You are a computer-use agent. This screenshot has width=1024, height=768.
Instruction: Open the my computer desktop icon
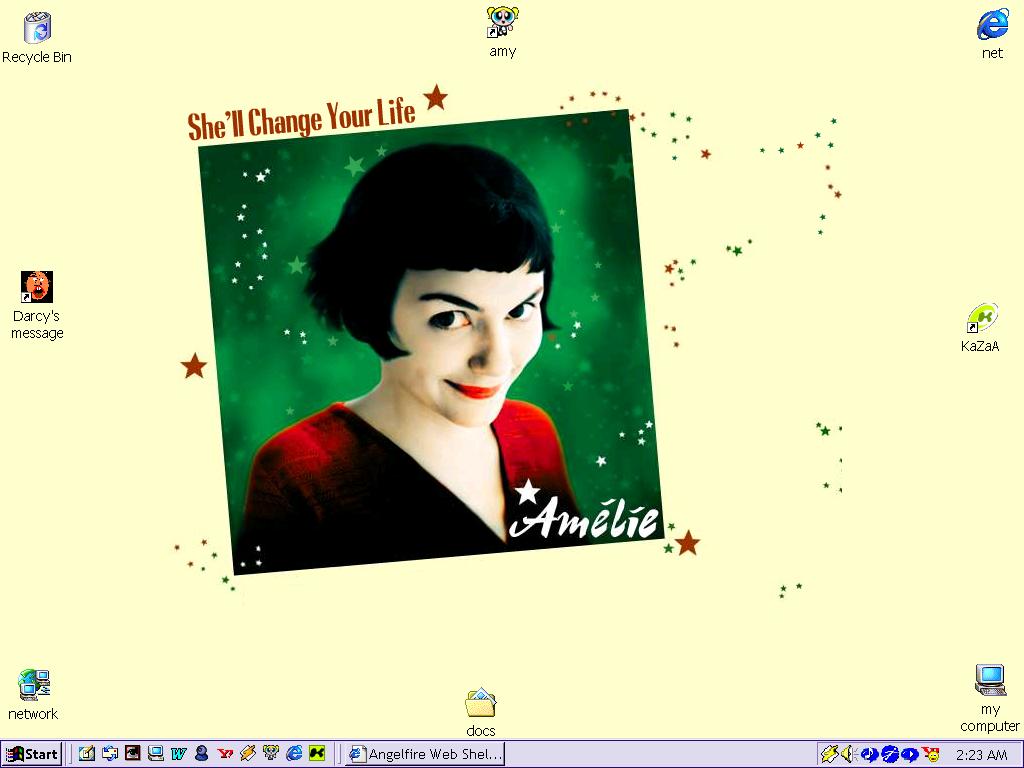coord(991,680)
